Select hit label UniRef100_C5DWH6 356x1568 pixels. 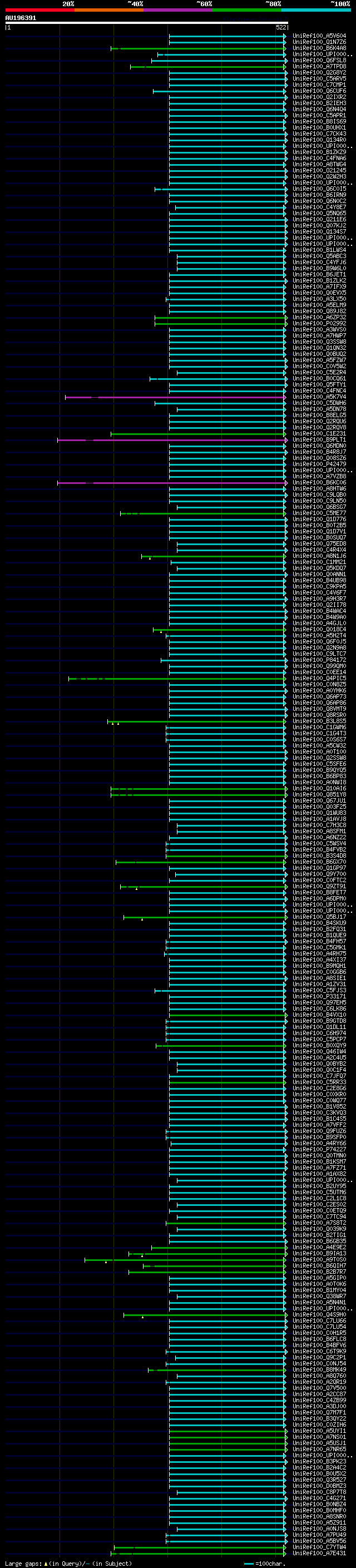click(x=319, y=403)
